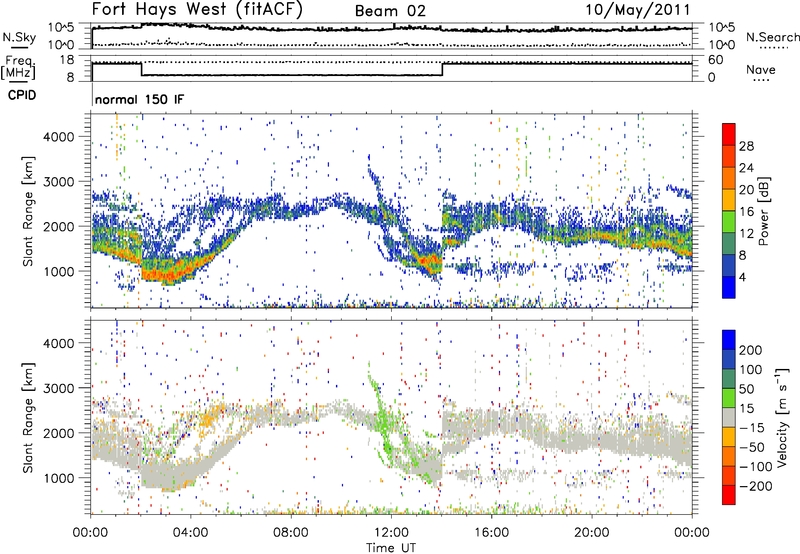Click the velocity panel 'Slant Range [km]' label
Viewport: 800px width, 554px height.
28,417
